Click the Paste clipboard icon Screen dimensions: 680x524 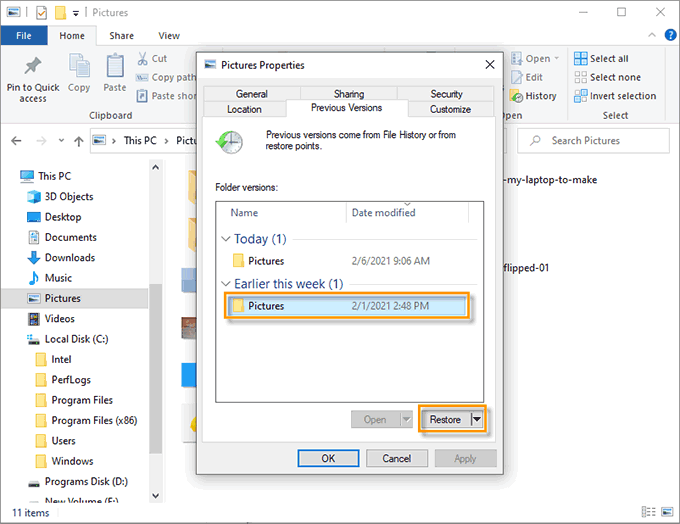[115, 66]
